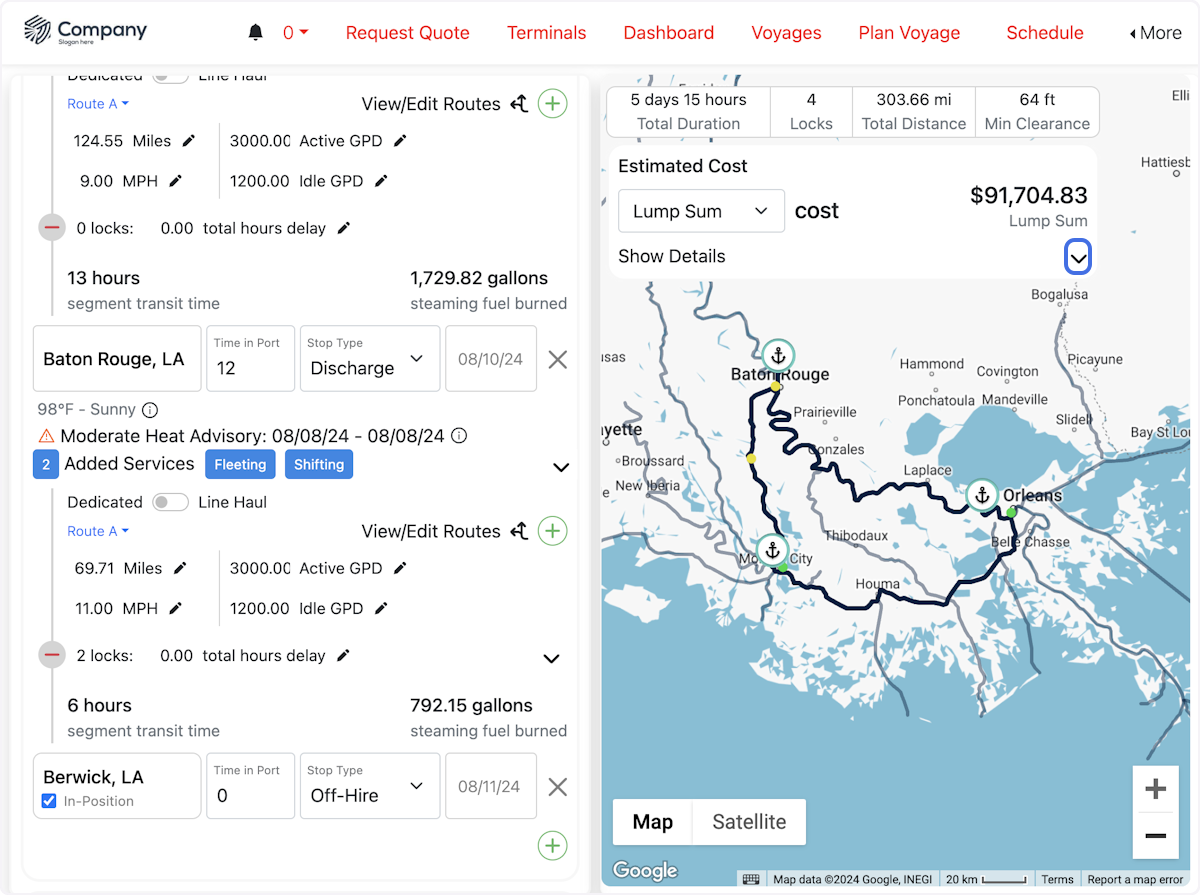The height and width of the screenshot is (895, 1200).
Task: Open the Lump Sum cost dropdown
Action: point(701,211)
